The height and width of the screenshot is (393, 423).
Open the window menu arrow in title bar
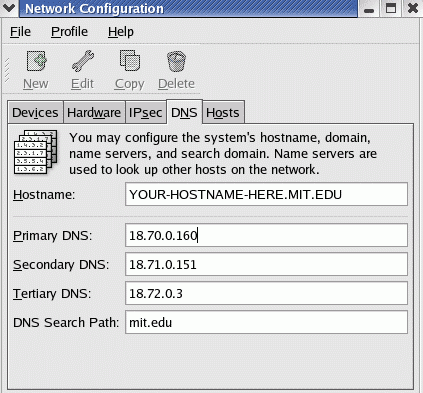point(9,8)
